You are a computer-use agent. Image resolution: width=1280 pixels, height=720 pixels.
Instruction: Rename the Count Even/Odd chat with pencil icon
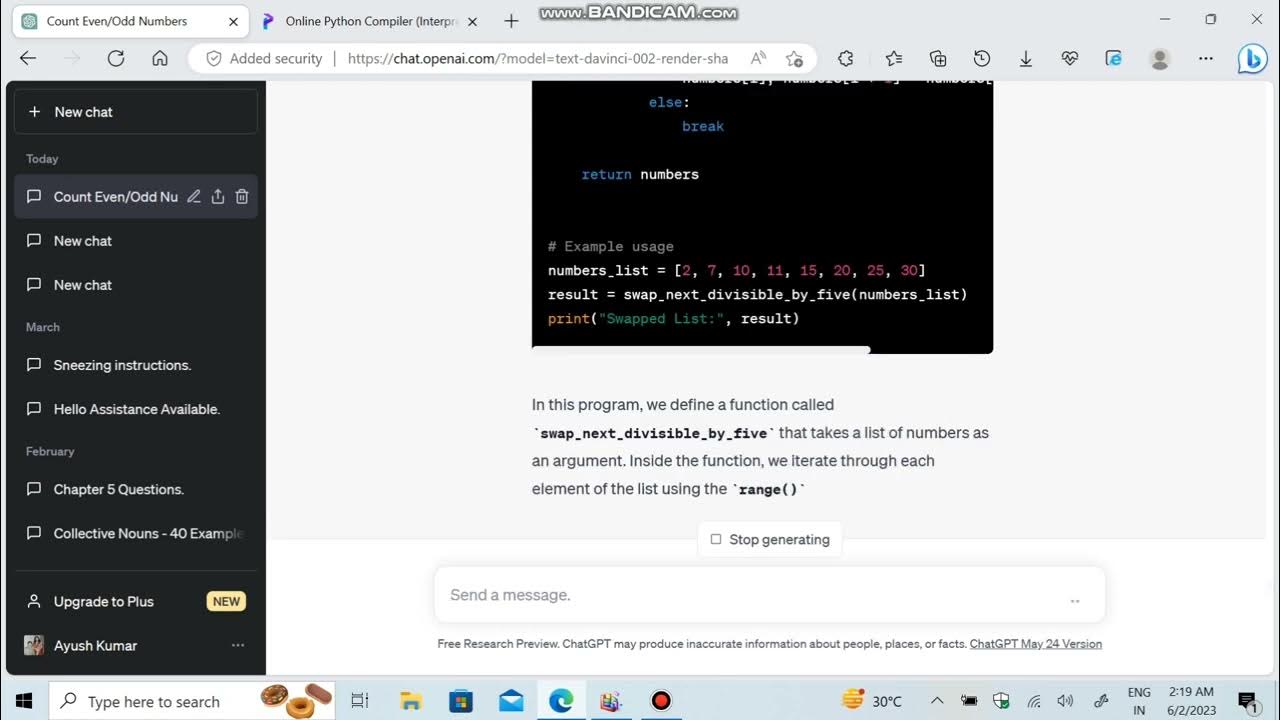[x=194, y=197]
